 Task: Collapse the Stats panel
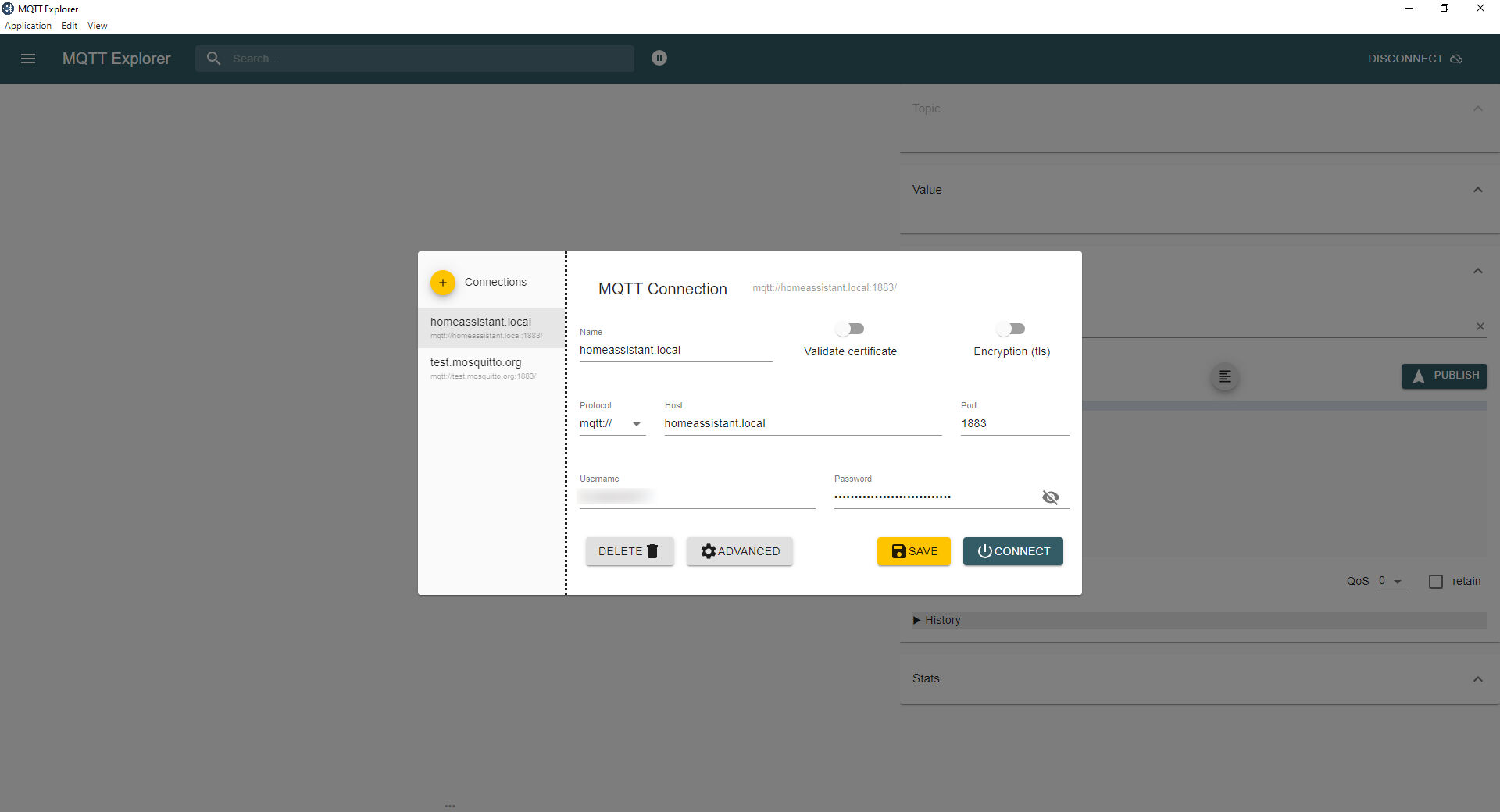tap(1477, 679)
